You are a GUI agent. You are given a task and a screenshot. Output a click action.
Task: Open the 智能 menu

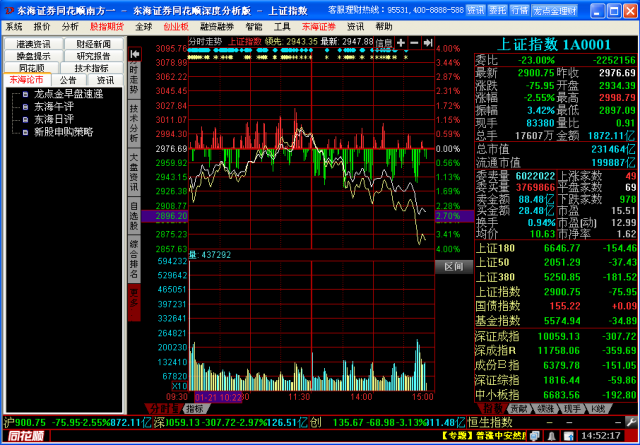pos(254,27)
